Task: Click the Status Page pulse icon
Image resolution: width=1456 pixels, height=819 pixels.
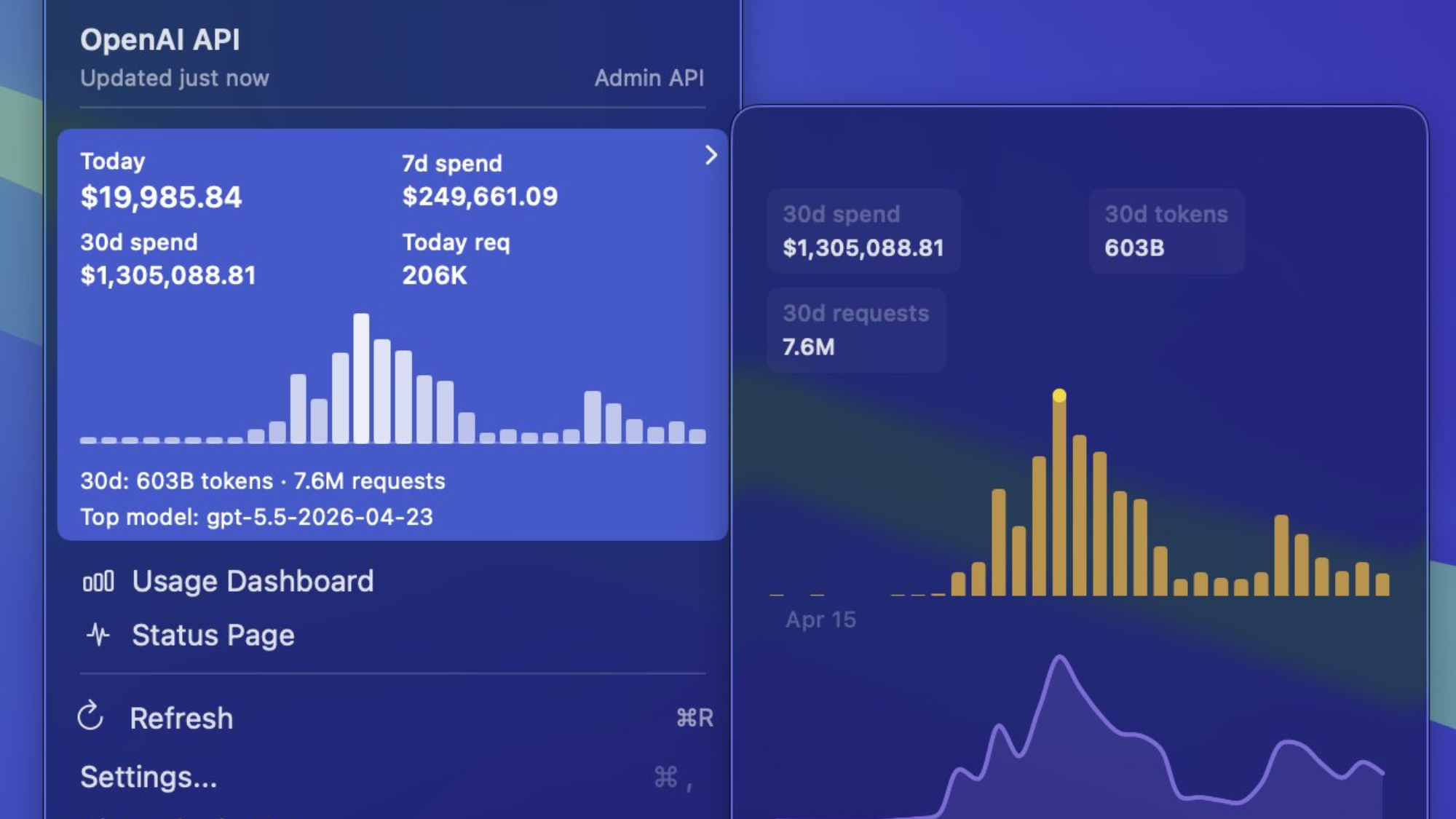Action: click(98, 635)
